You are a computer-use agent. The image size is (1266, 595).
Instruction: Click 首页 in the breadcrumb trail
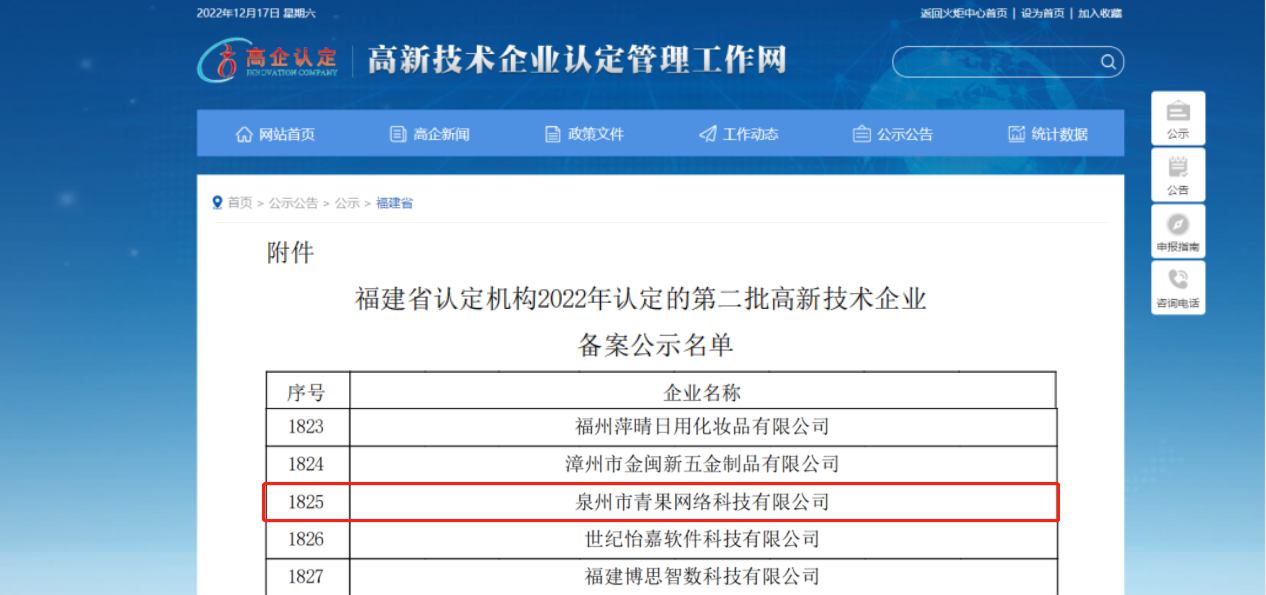click(240, 203)
